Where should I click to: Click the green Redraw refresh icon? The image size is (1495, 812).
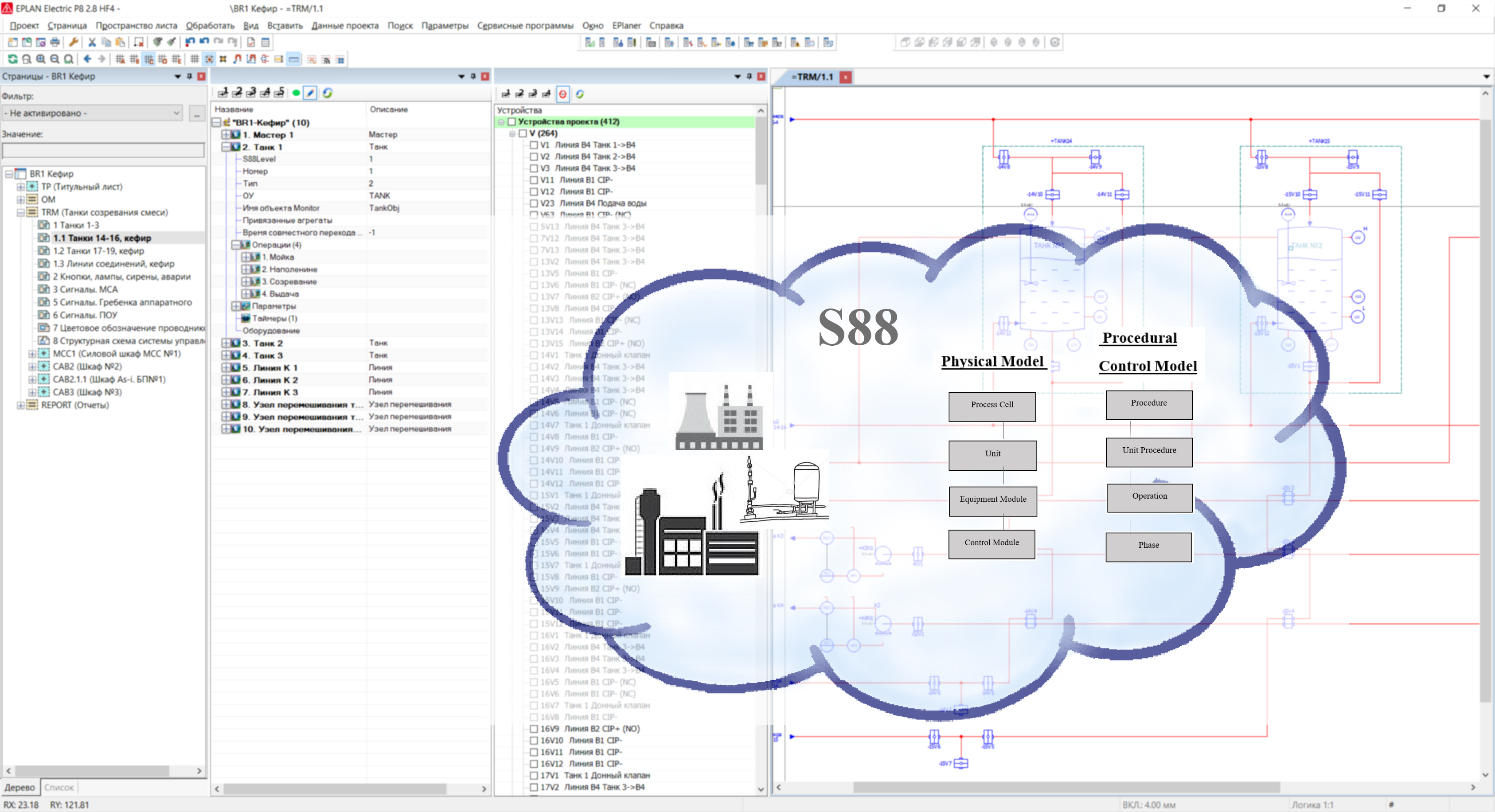[x=12, y=59]
